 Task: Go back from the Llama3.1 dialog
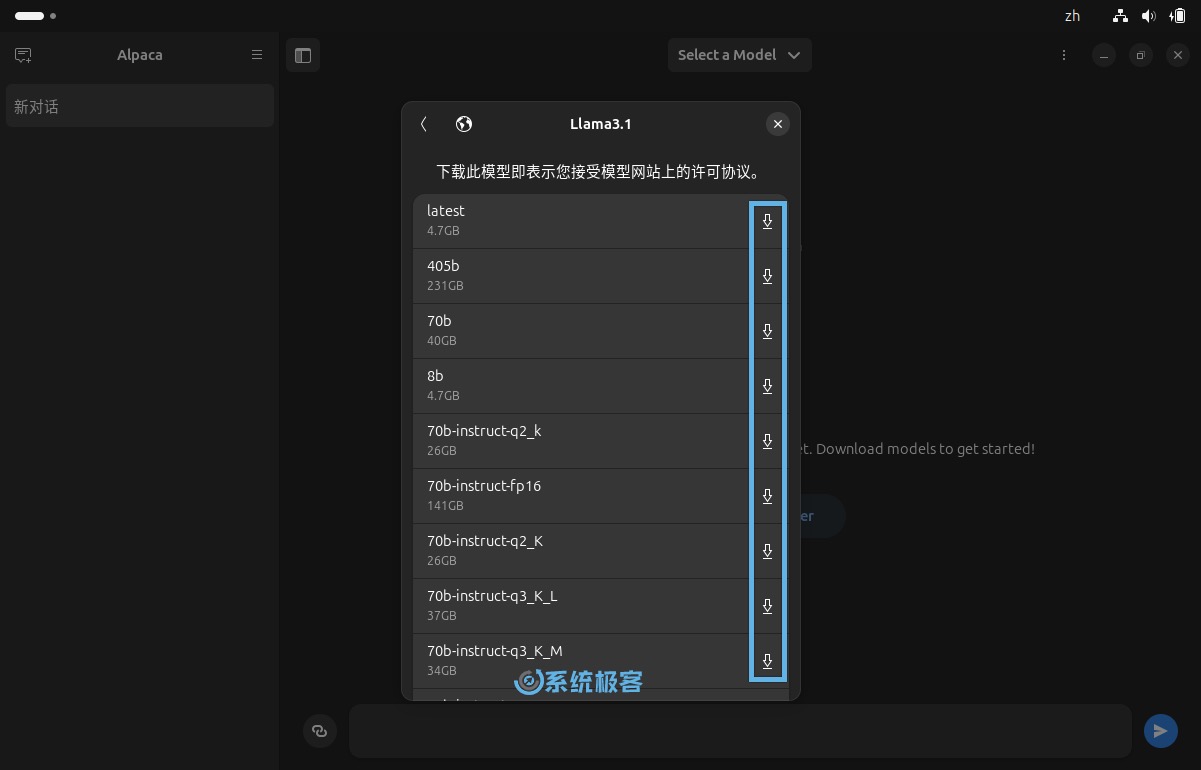click(424, 124)
